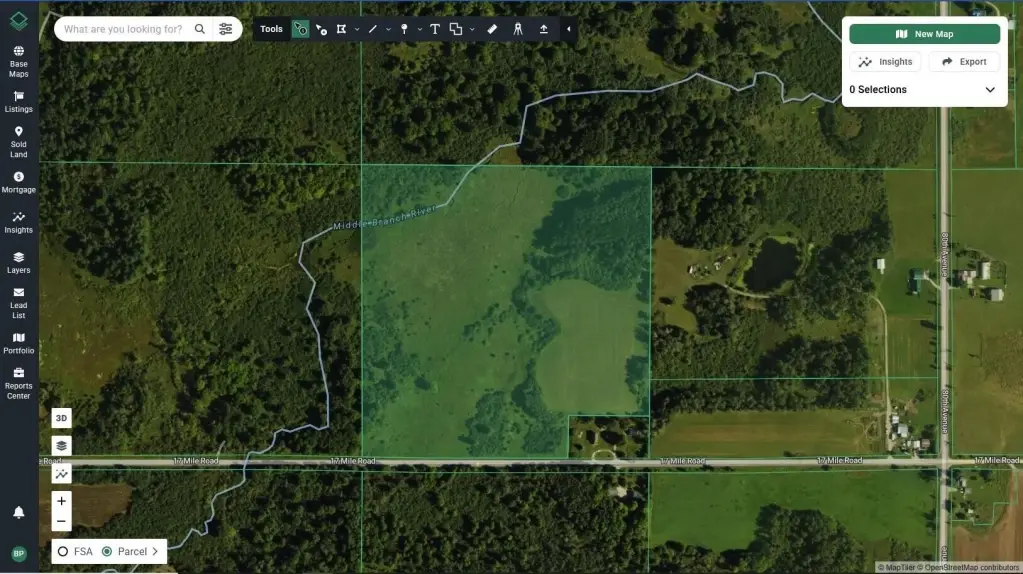Select the Parcel radio option

(107, 551)
